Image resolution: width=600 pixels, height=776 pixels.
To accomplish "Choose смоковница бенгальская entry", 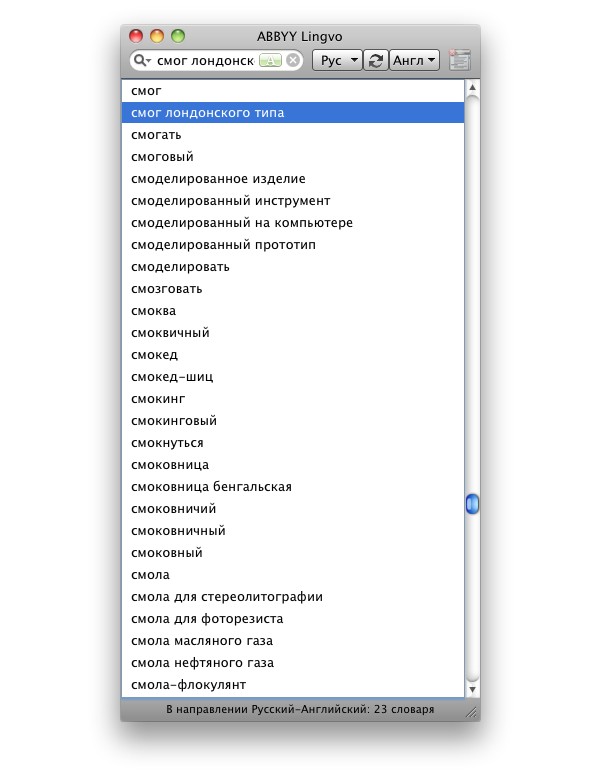I will click(211, 487).
